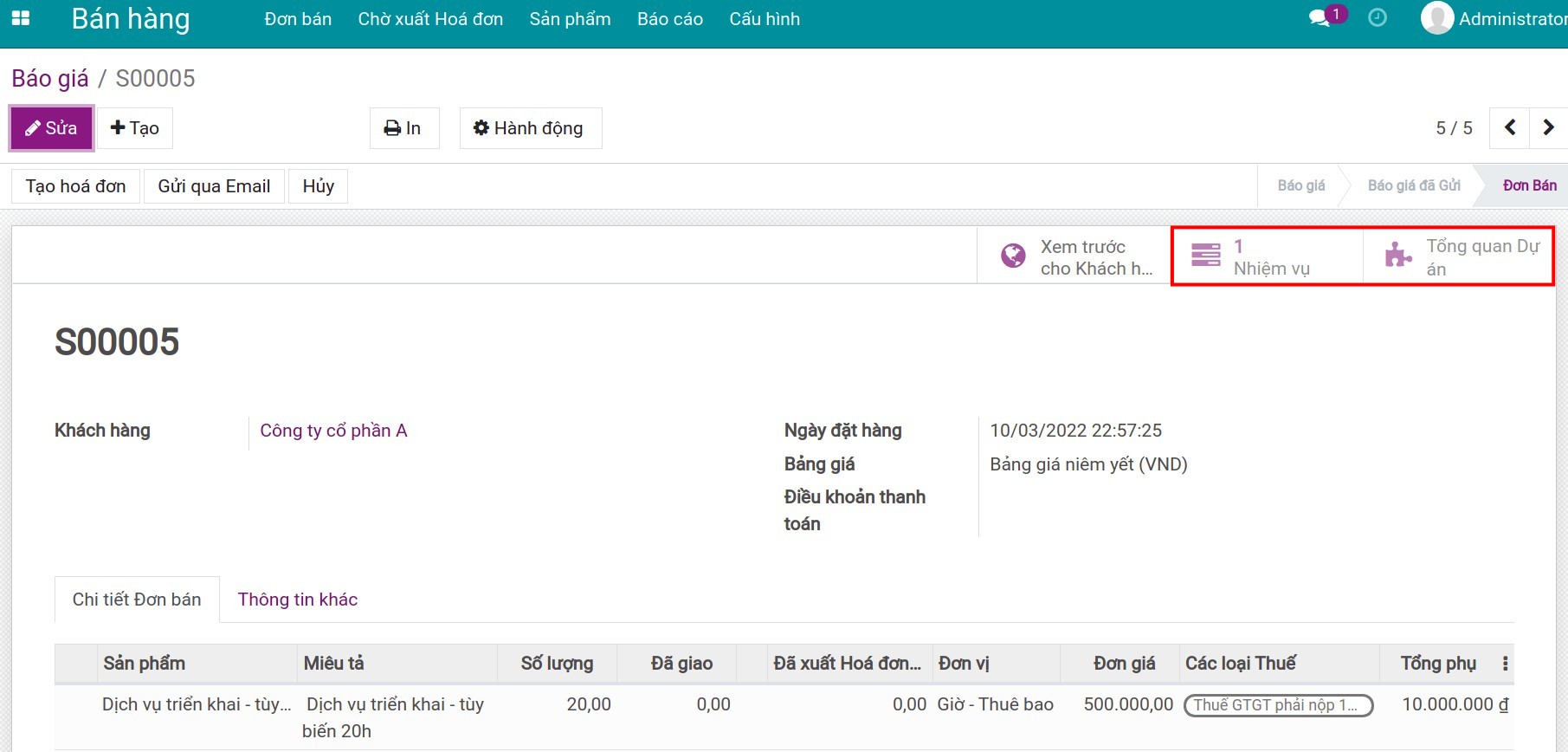Open the Cấu hình menu

tap(765, 19)
